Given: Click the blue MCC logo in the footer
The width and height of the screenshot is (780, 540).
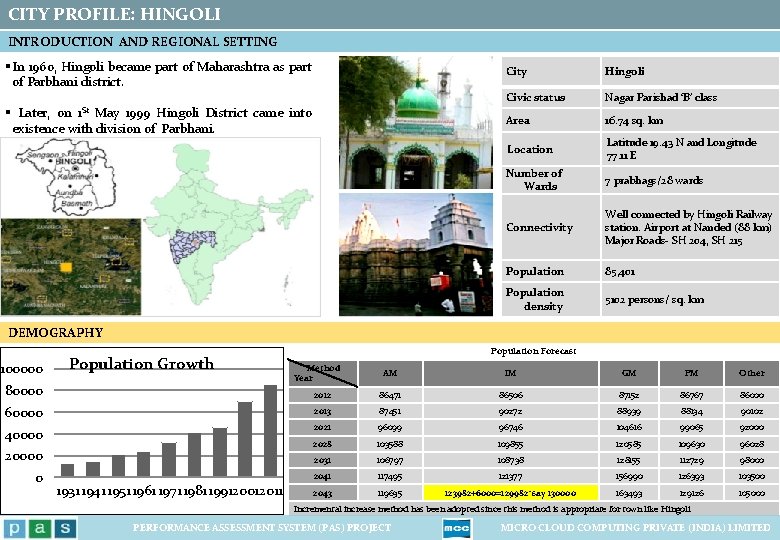Looking at the screenshot, I should (456, 528).
